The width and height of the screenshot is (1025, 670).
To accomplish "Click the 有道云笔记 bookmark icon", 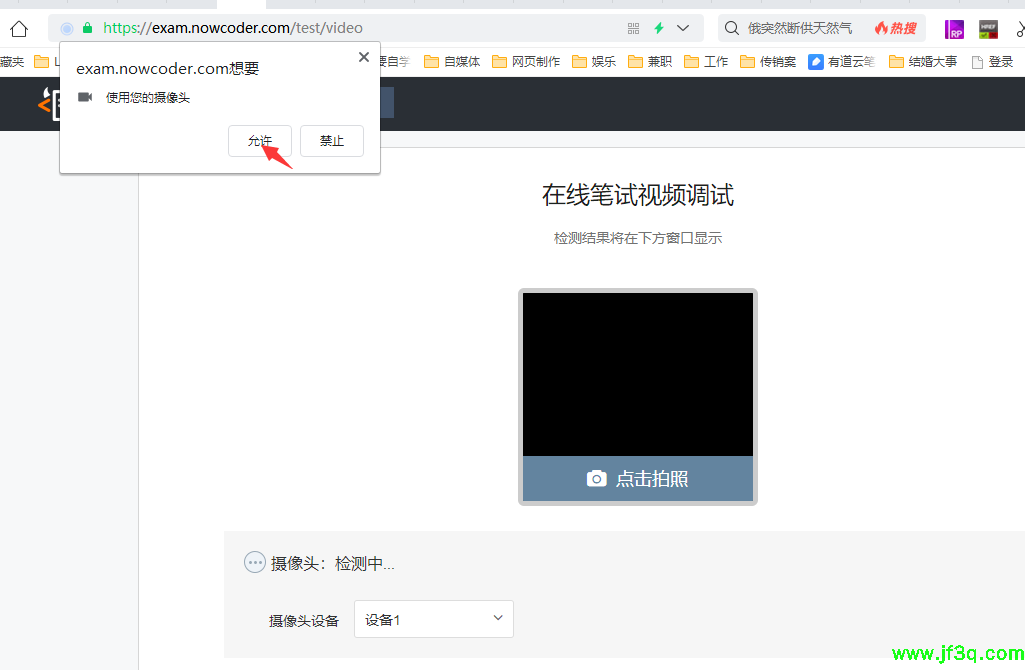I will pos(816,62).
